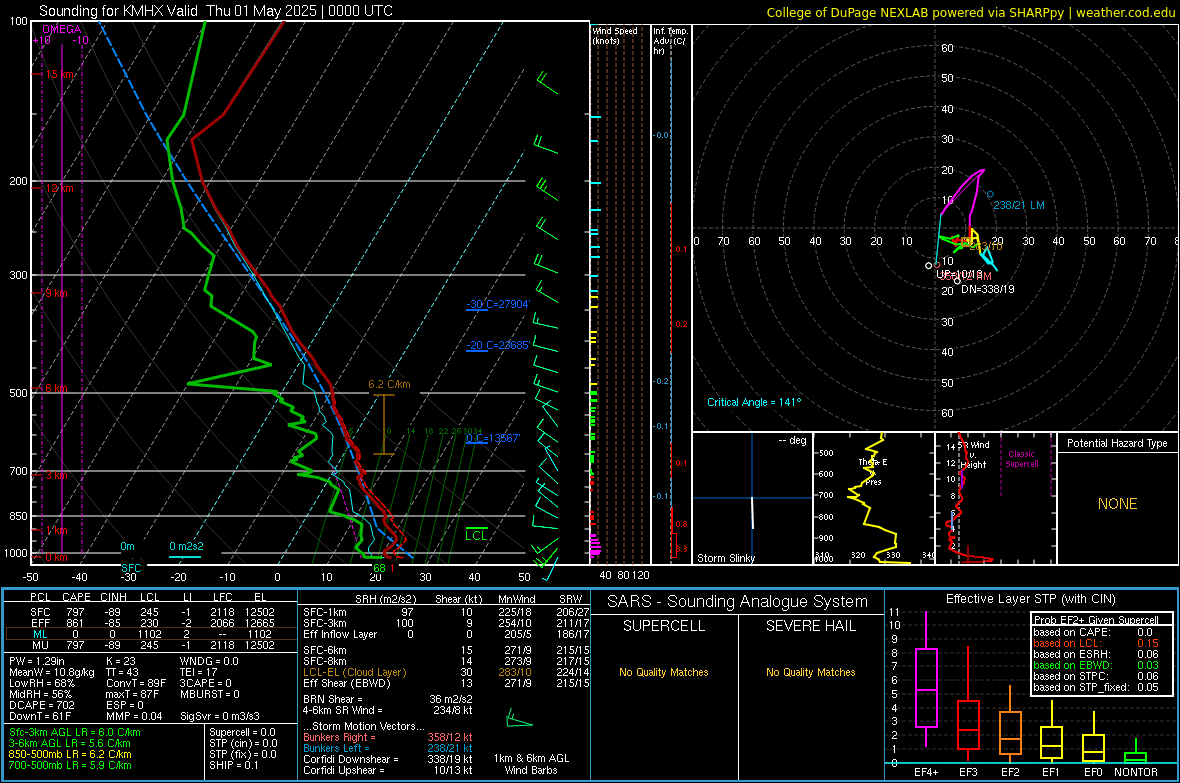Image resolution: width=1180 pixels, height=783 pixels.
Task: Click the Theta-E v. Pres inset title
Action: coord(872,472)
